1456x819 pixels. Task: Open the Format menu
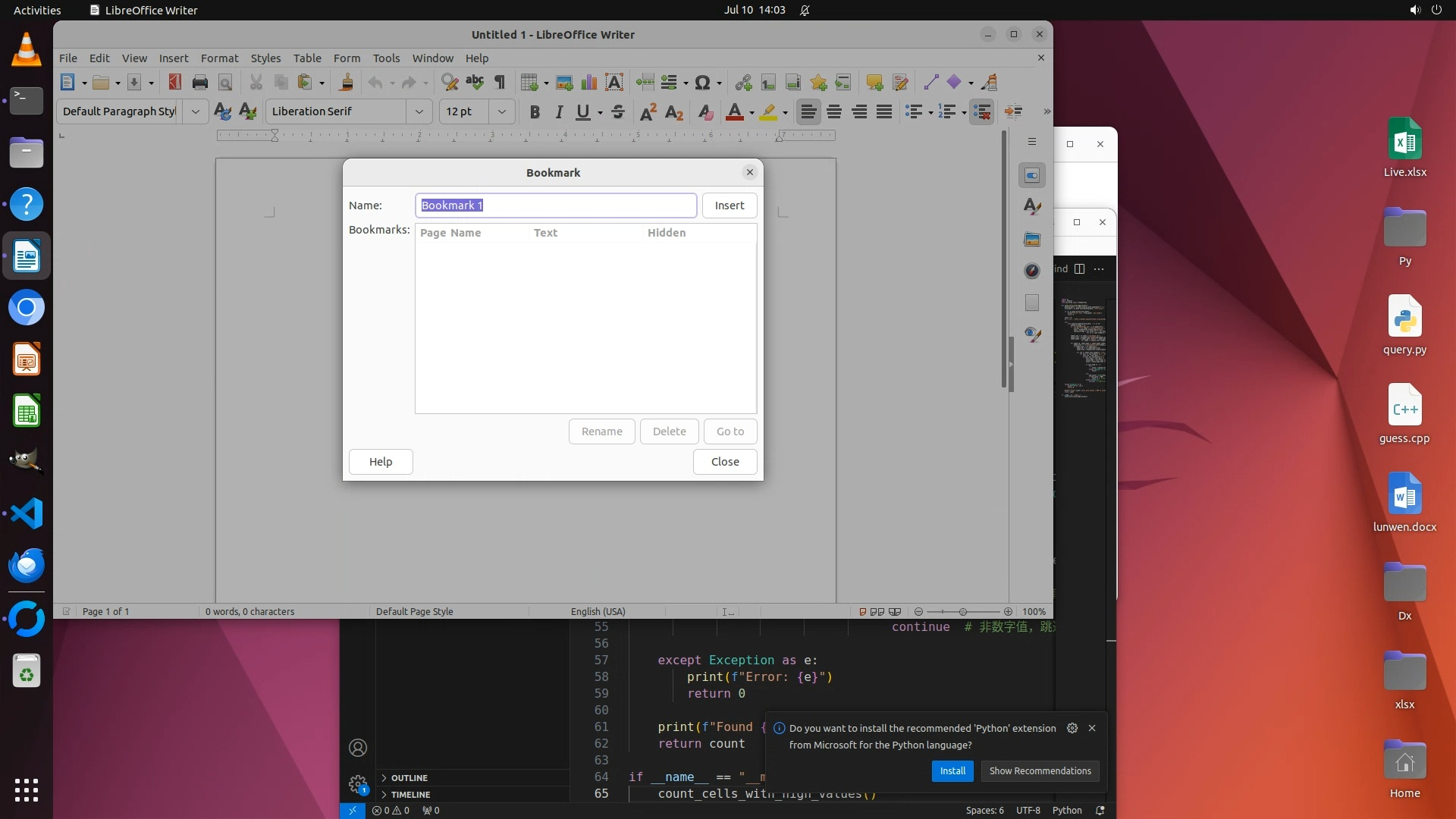point(219,58)
